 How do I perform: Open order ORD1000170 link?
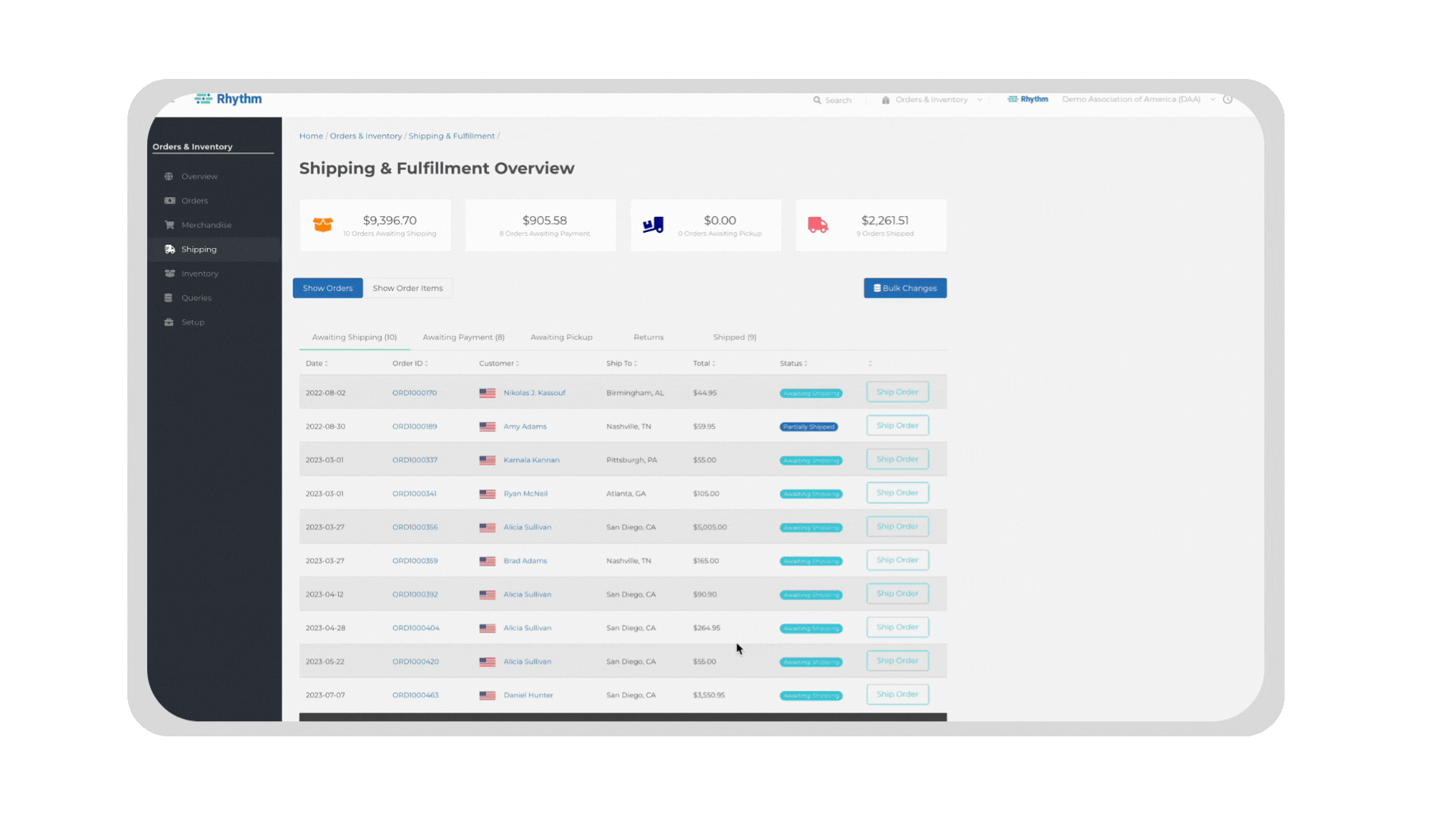pyautogui.click(x=415, y=393)
